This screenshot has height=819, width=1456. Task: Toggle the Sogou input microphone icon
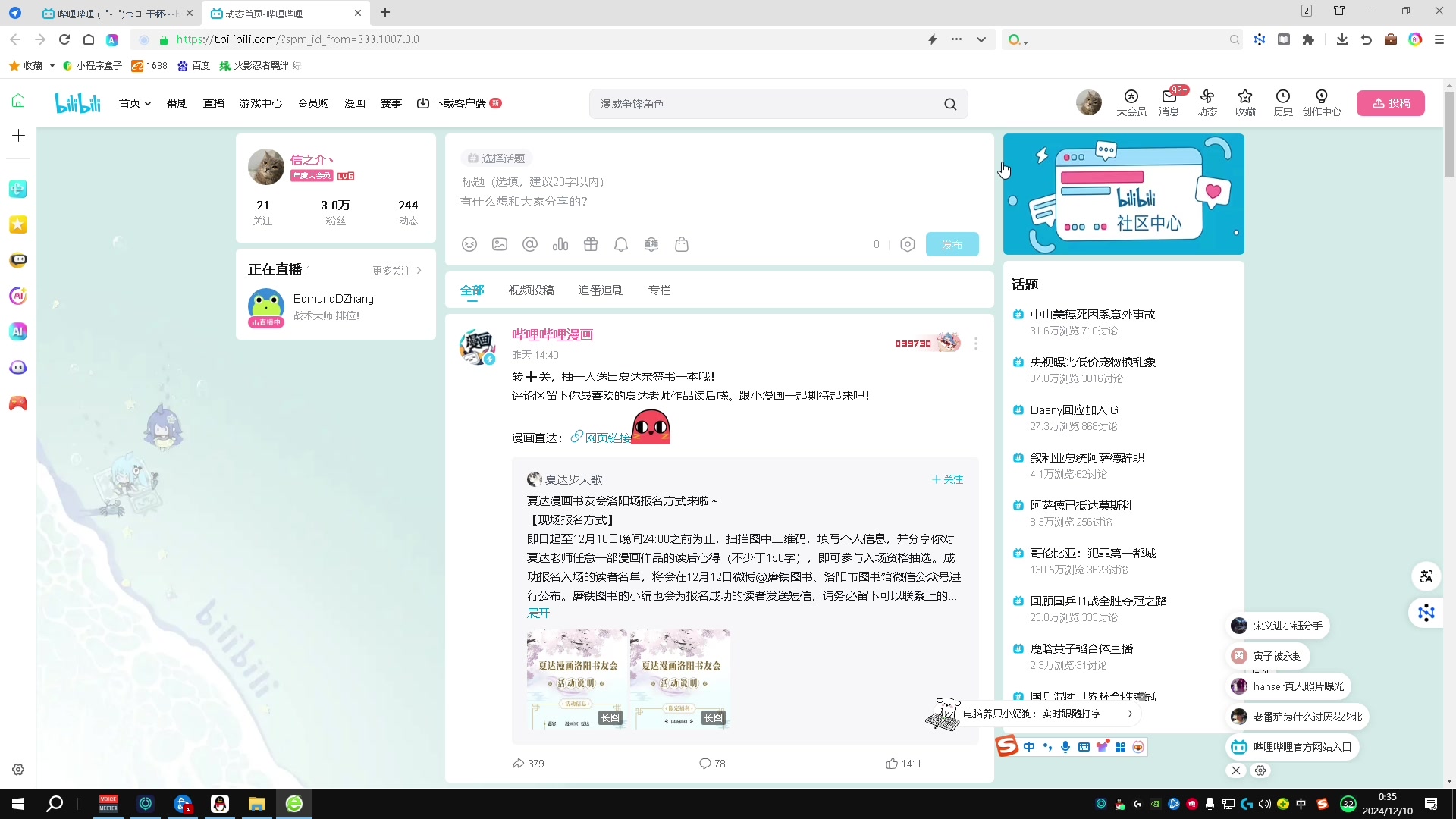pos(1065,747)
